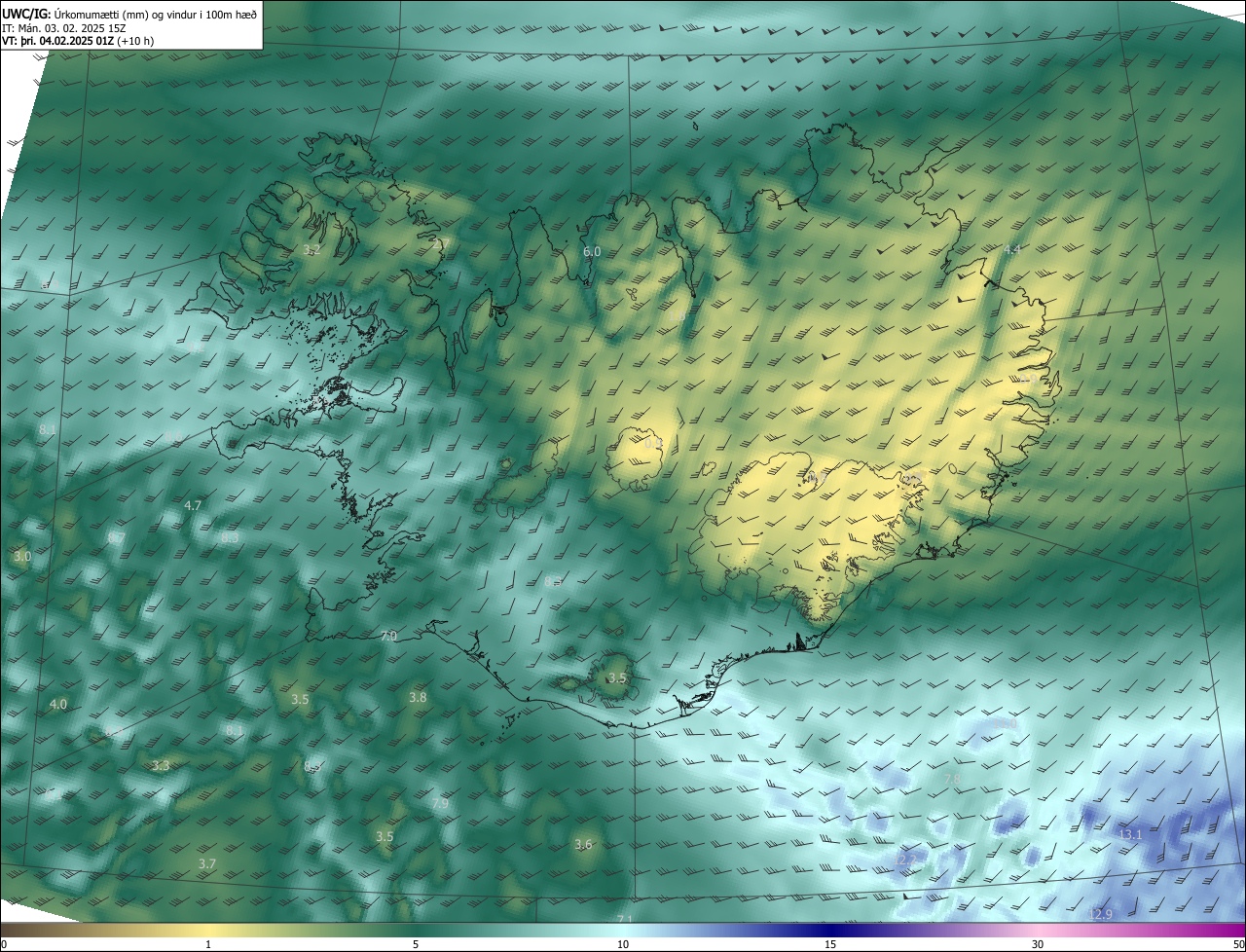Click the 7.0 value label on the coastline
Viewport: 1246px width, 952px height.
[388, 636]
